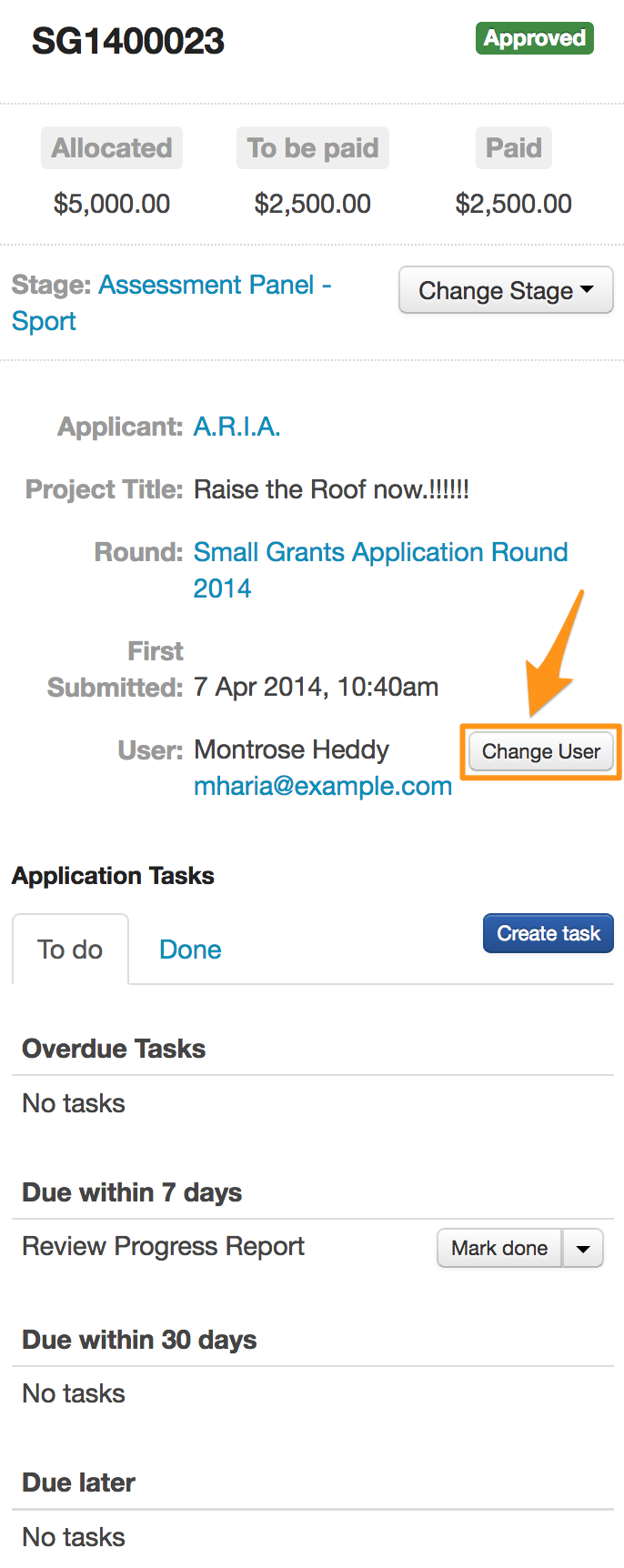Click the mharia@example.com email link
This screenshot has height=1568, width=624.
pos(323,787)
